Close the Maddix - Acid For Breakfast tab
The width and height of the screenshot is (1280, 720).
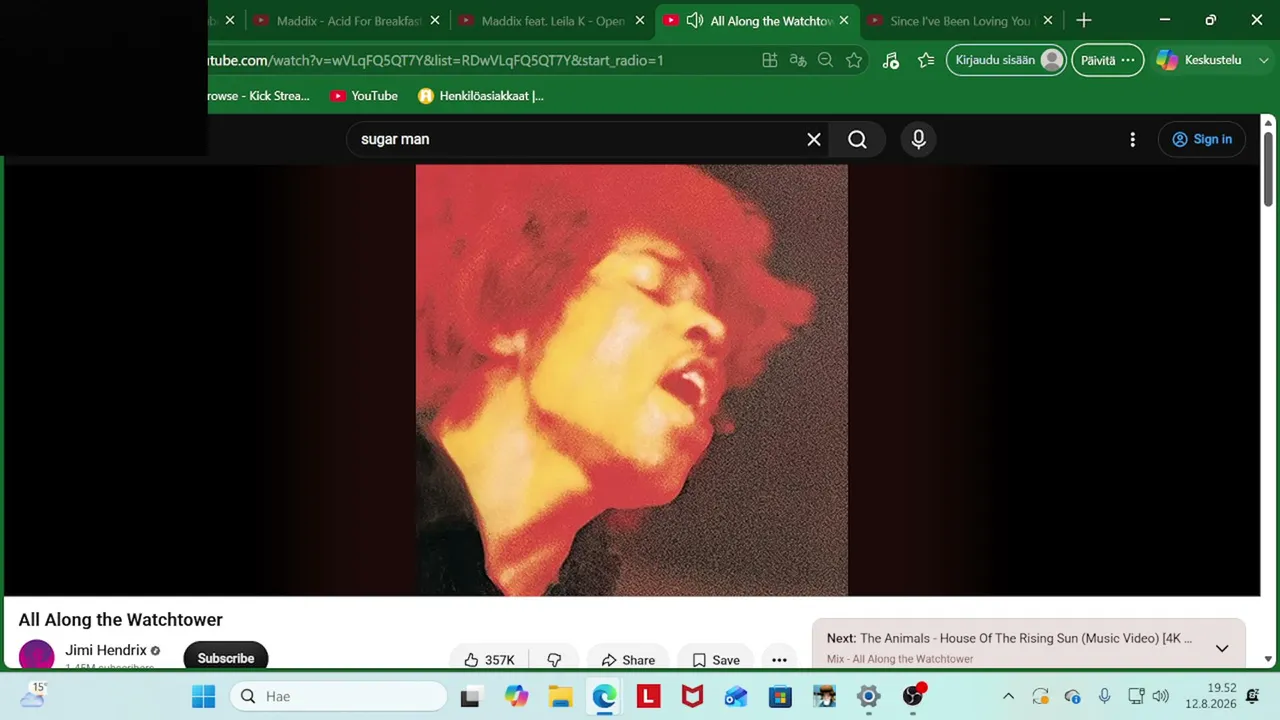point(435,20)
